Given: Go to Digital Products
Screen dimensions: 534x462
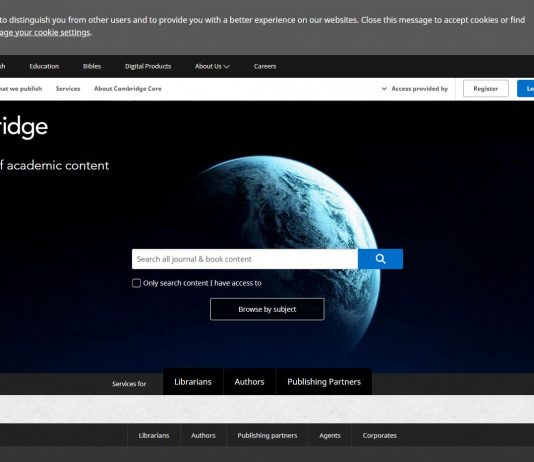Looking at the screenshot, I should pyautogui.click(x=148, y=66).
